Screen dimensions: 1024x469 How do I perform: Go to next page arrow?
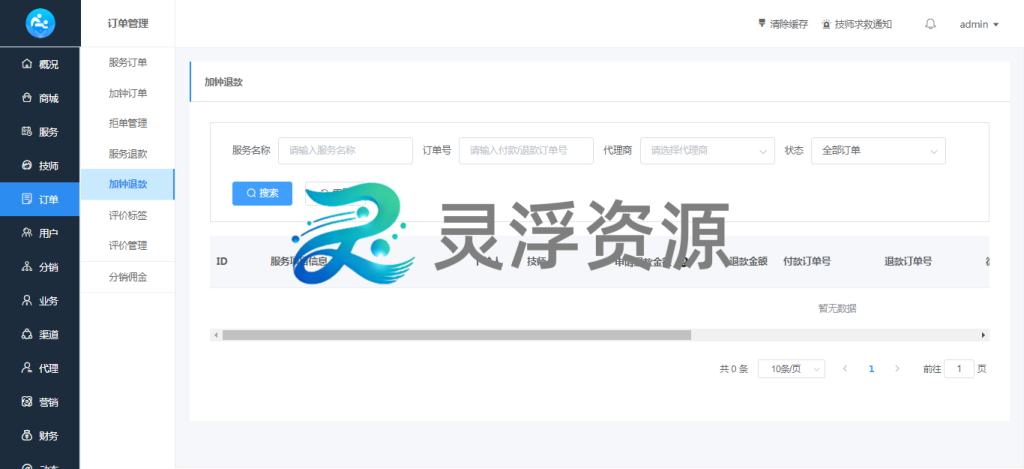pos(897,369)
